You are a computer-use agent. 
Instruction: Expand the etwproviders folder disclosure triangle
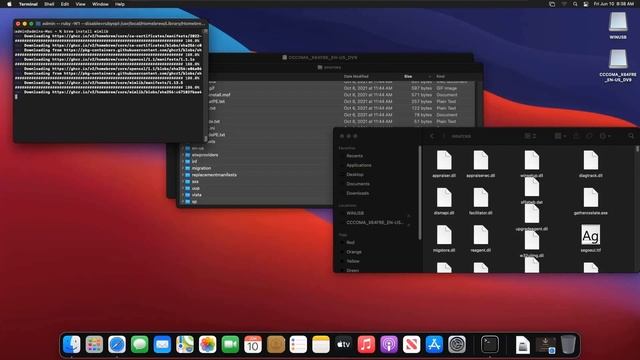point(183,155)
